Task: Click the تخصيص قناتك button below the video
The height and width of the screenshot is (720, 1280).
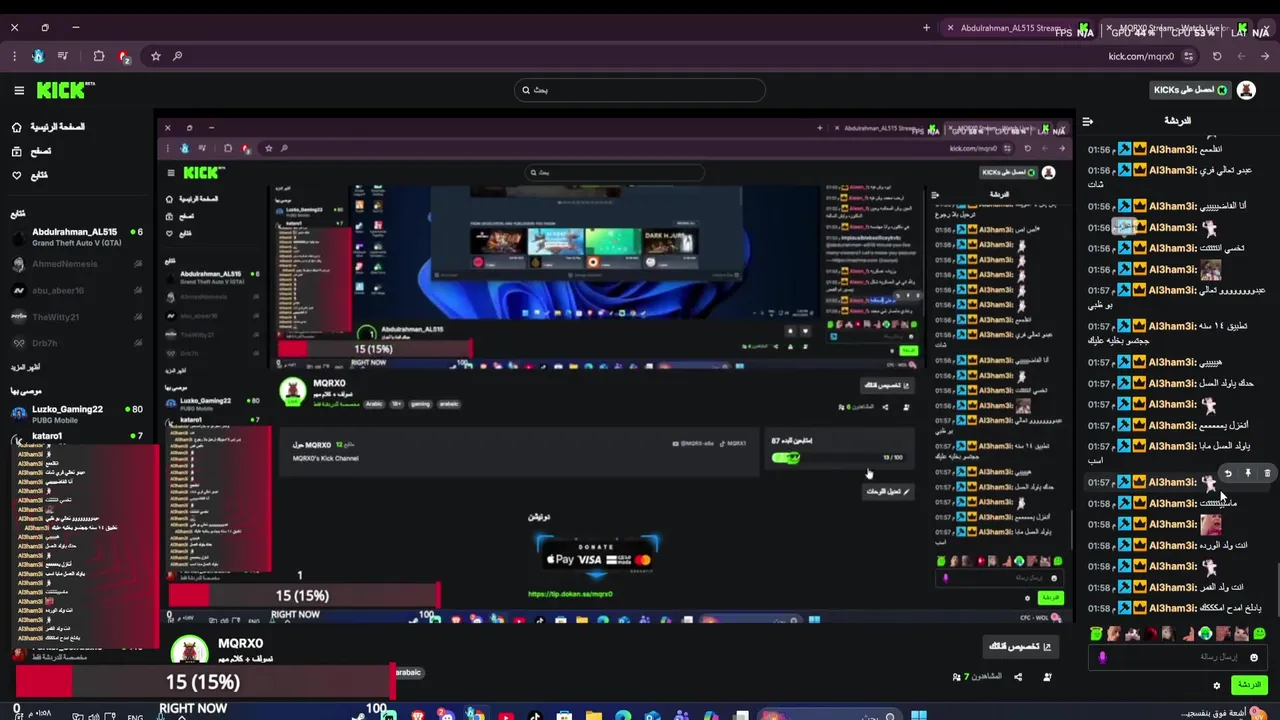Action: 1020,647
